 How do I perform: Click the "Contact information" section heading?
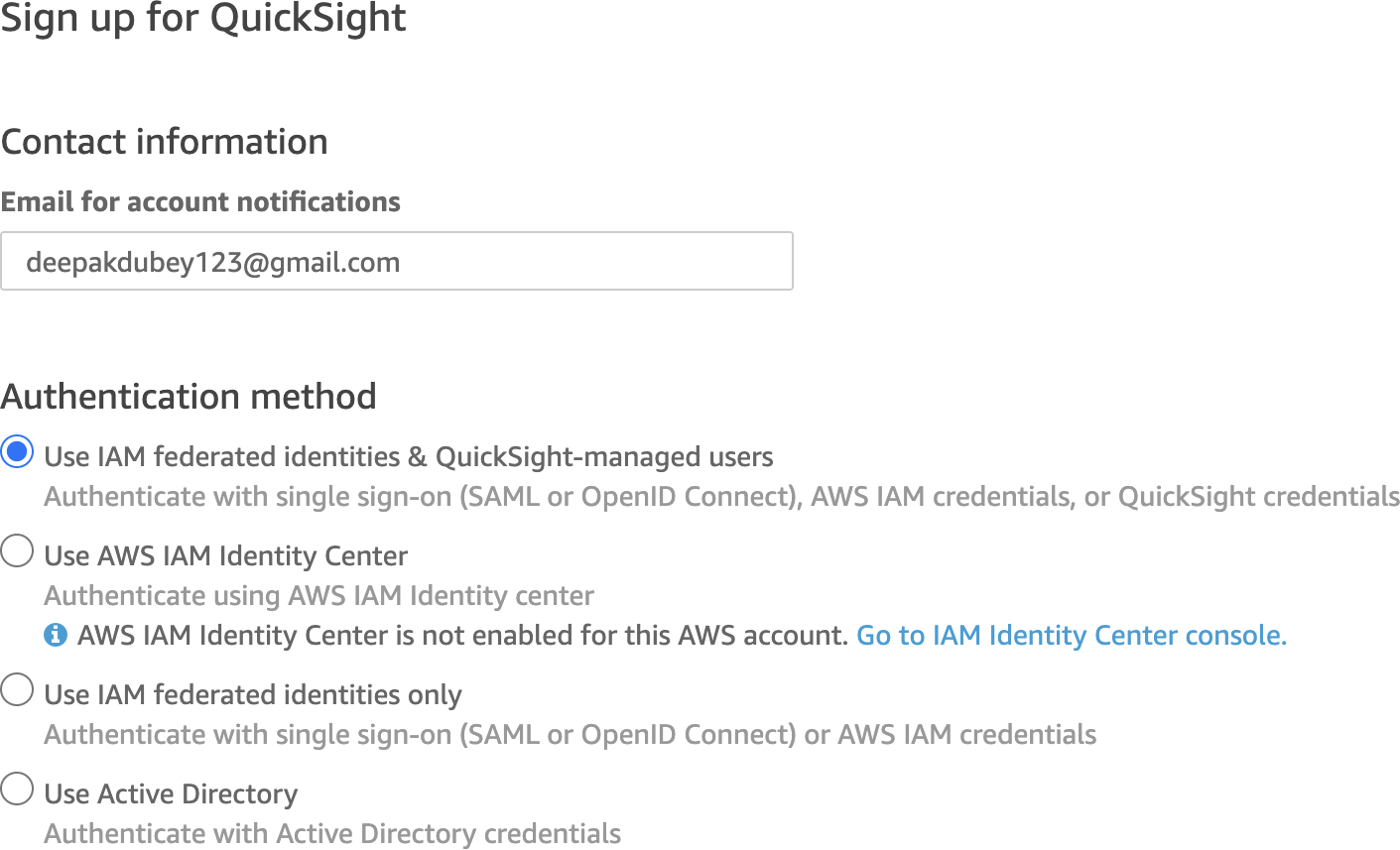pyautogui.click(x=165, y=142)
